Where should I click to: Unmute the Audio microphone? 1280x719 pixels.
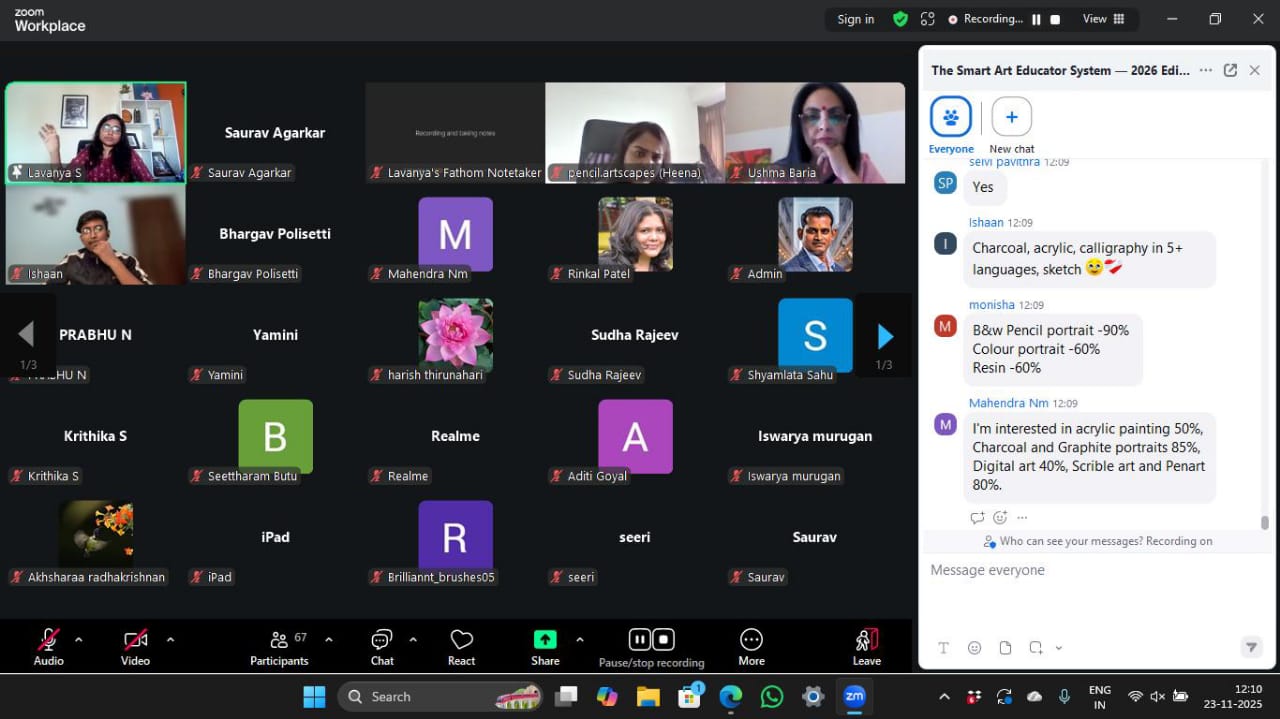tap(48, 640)
